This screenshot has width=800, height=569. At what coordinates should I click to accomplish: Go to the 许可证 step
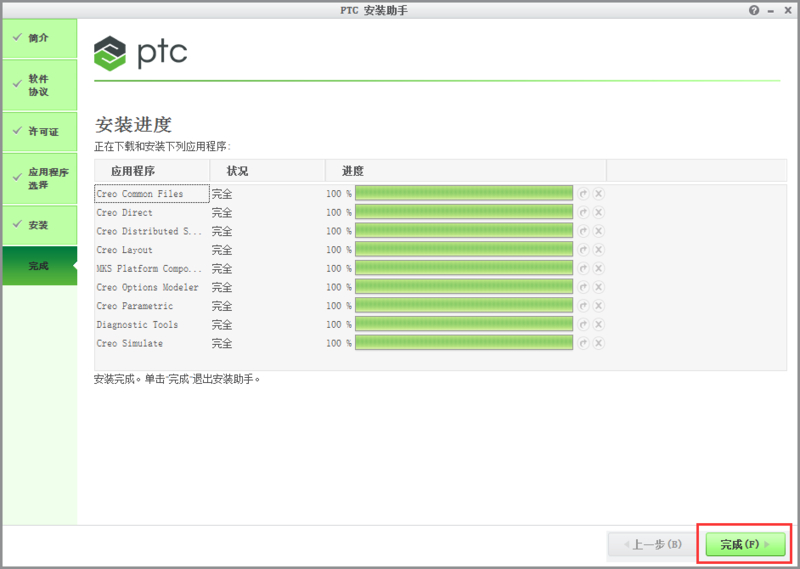click(x=40, y=132)
